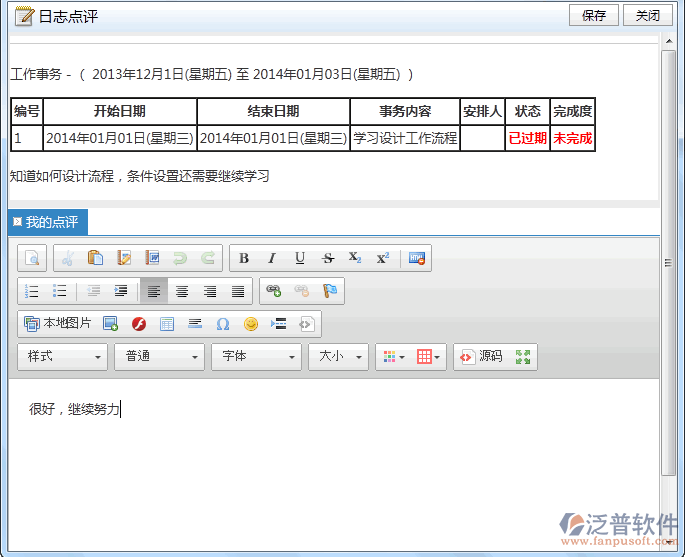The width and height of the screenshot is (689, 557).
Task: Toggle the numbered list button
Action: point(32,291)
